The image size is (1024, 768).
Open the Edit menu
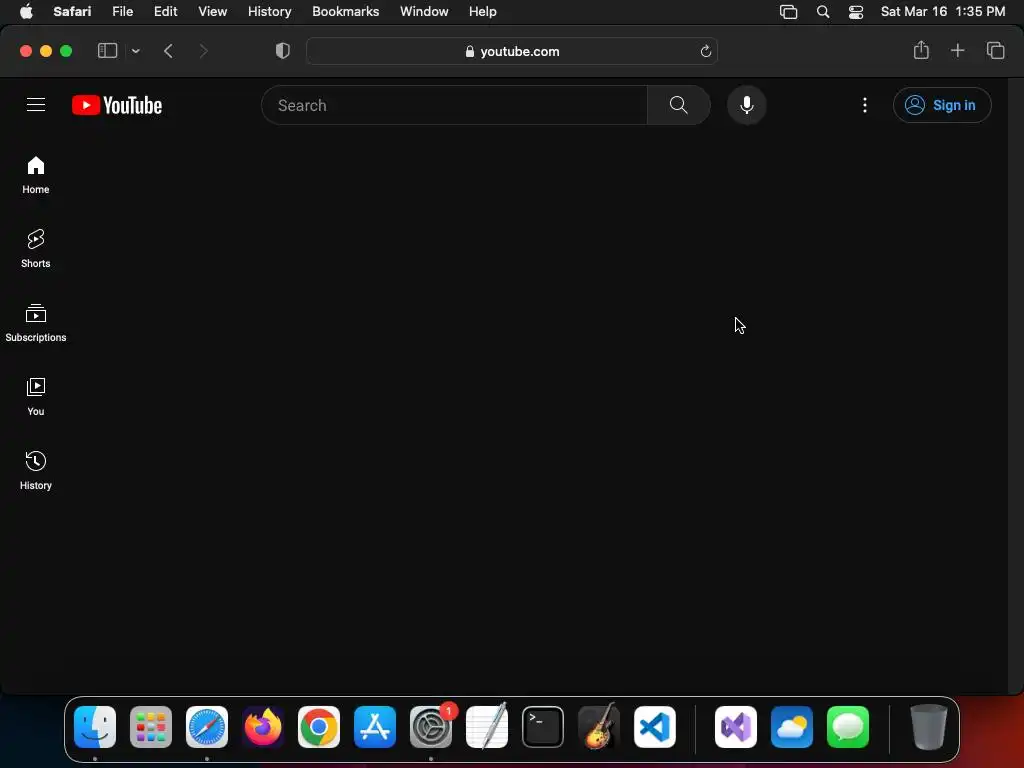pos(165,11)
